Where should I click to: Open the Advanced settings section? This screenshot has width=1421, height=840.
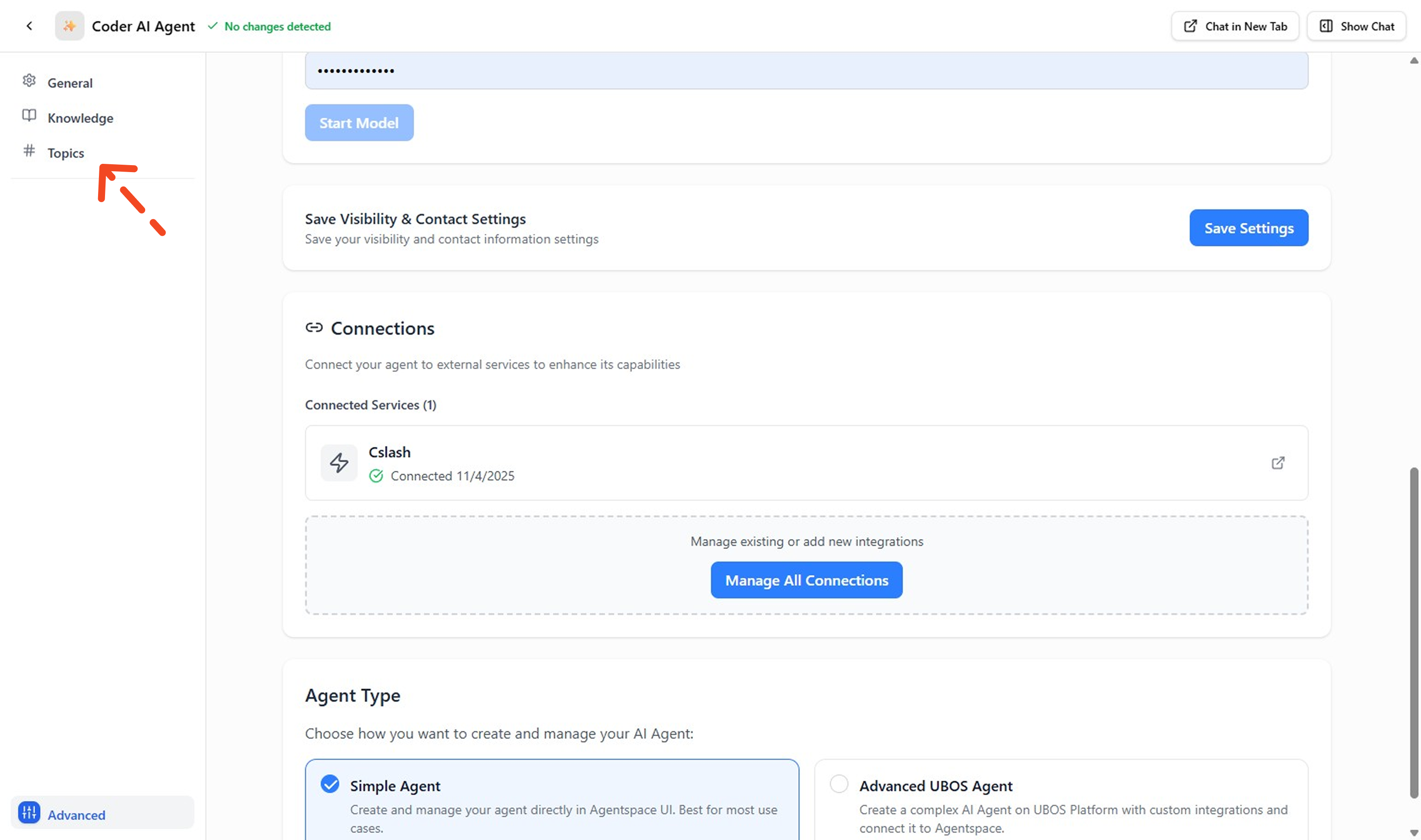[x=76, y=815]
